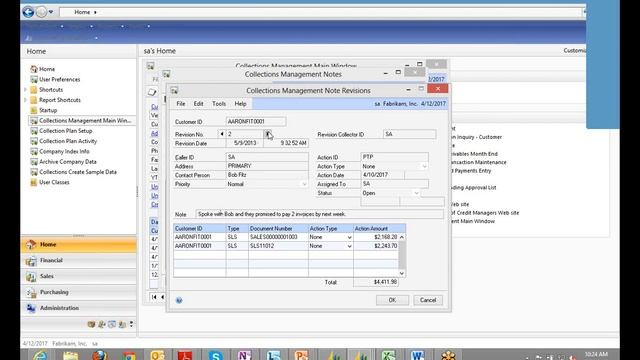Expand the Shortcuts folder
The height and width of the screenshot is (360, 640).
coord(26,89)
